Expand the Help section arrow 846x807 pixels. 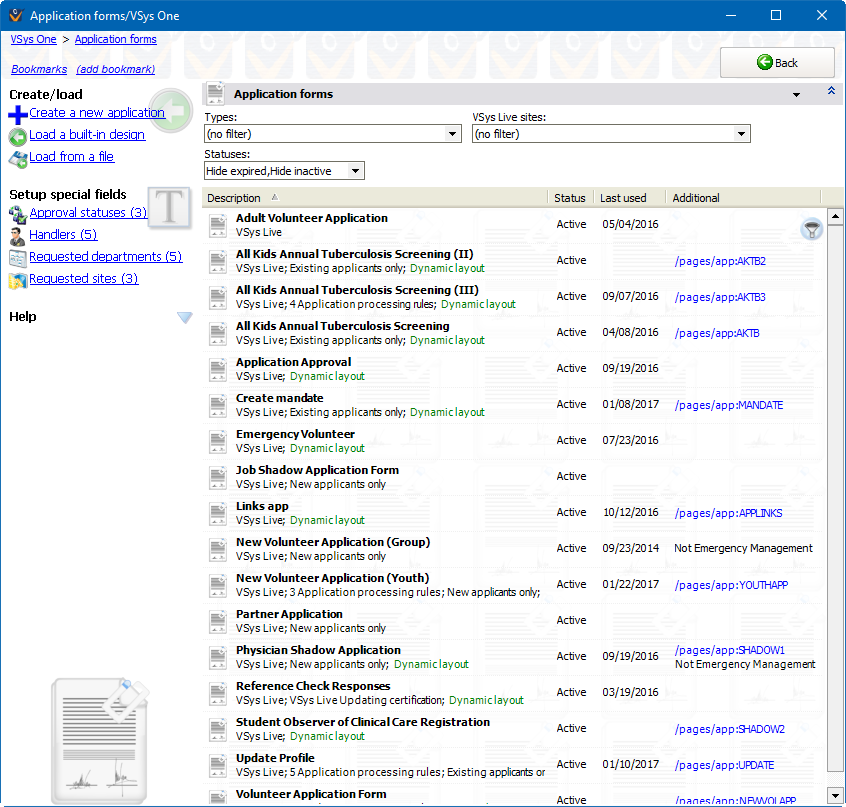(x=184, y=317)
